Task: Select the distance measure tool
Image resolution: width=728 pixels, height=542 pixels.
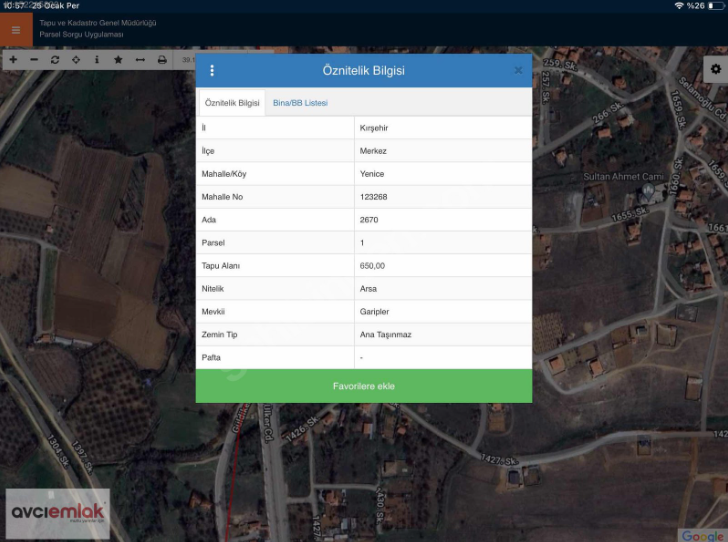Action: point(140,60)
